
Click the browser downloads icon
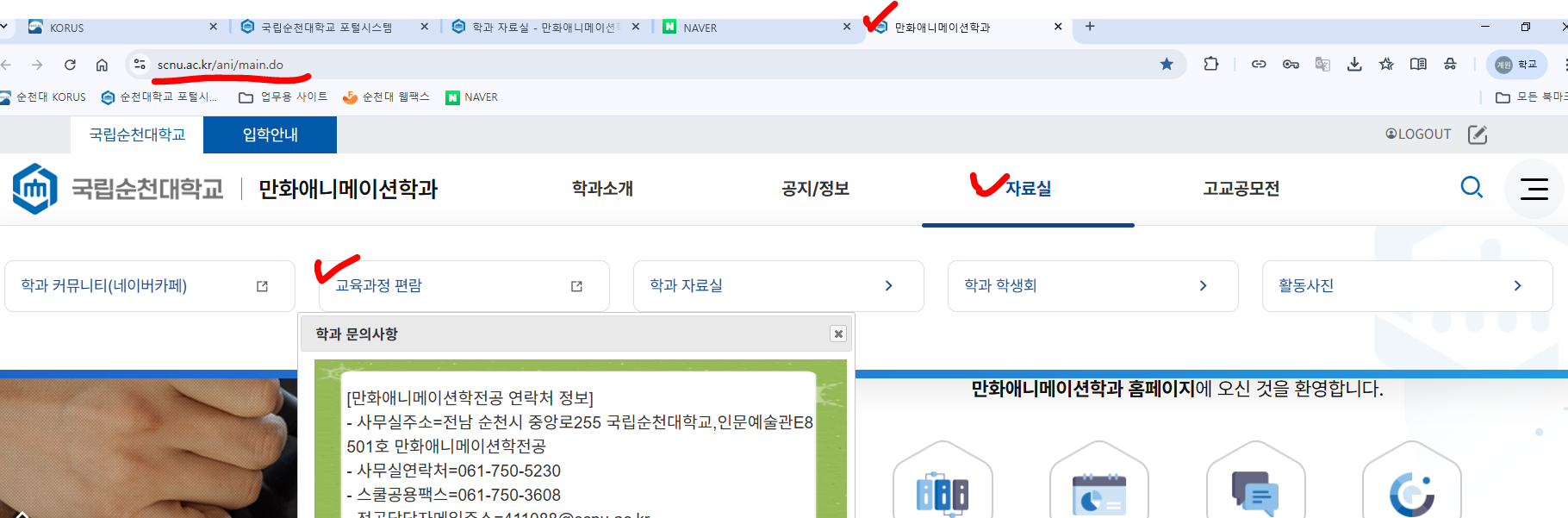click(1354, 64)
